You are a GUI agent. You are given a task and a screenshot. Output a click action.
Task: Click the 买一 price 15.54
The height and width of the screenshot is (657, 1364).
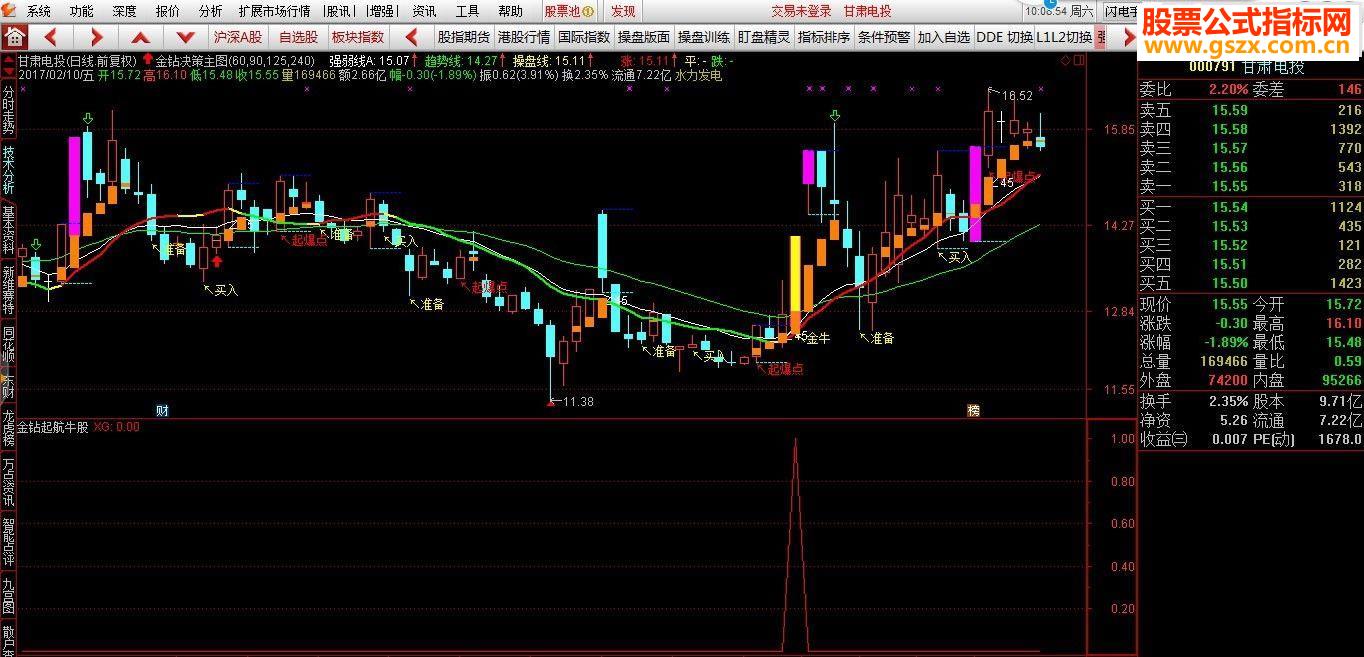[x=1231, y=207]
